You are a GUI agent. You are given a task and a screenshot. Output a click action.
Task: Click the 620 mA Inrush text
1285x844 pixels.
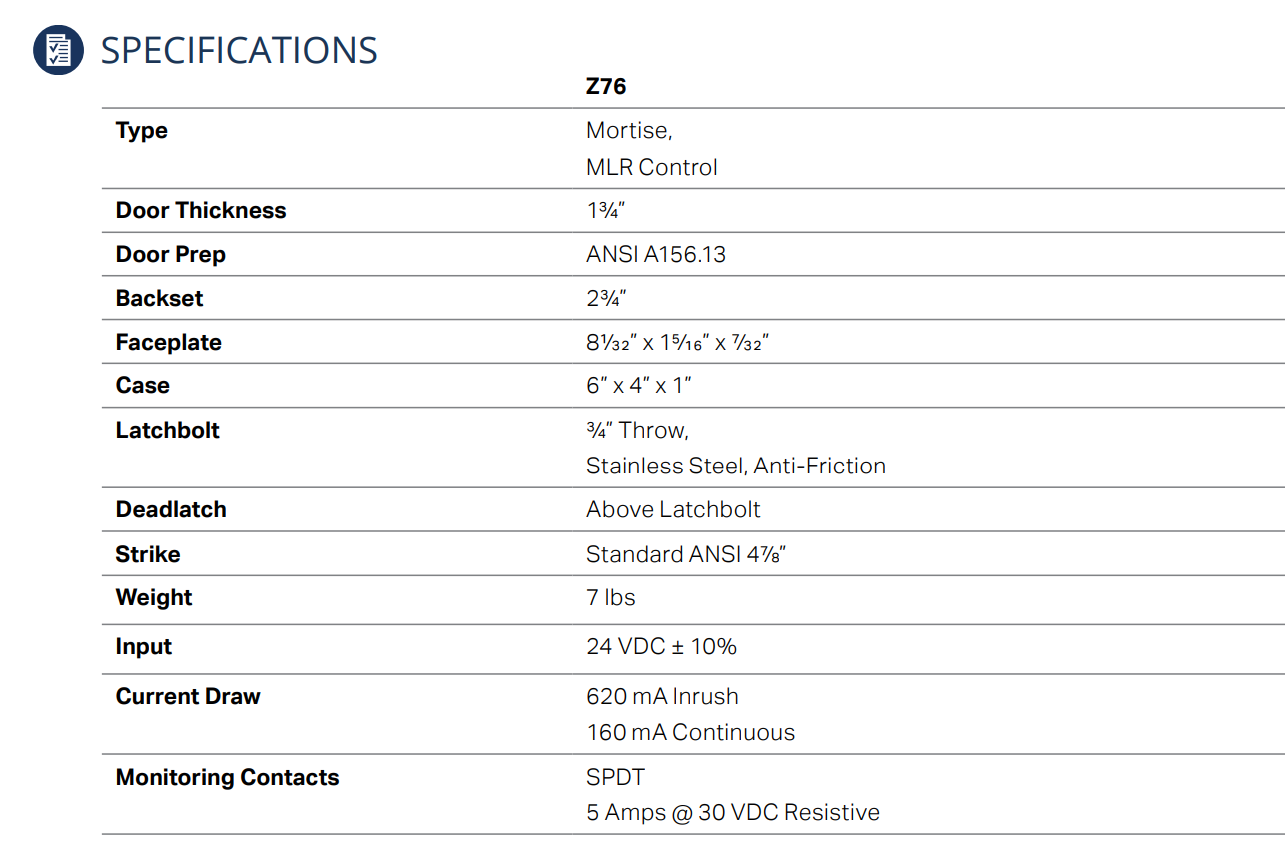(x=662, y=696)
